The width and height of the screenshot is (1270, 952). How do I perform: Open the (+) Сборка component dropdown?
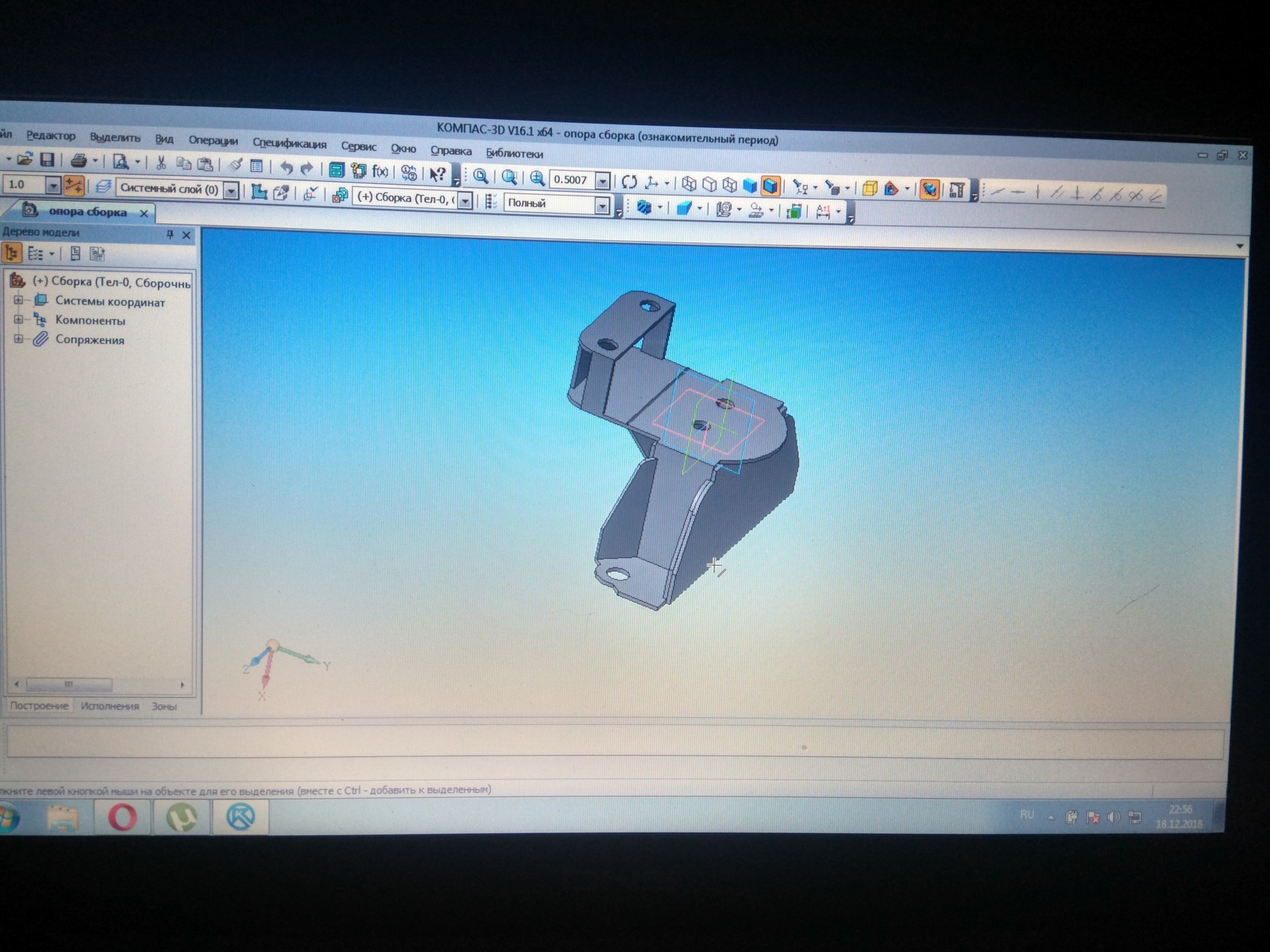pos(466,200)
